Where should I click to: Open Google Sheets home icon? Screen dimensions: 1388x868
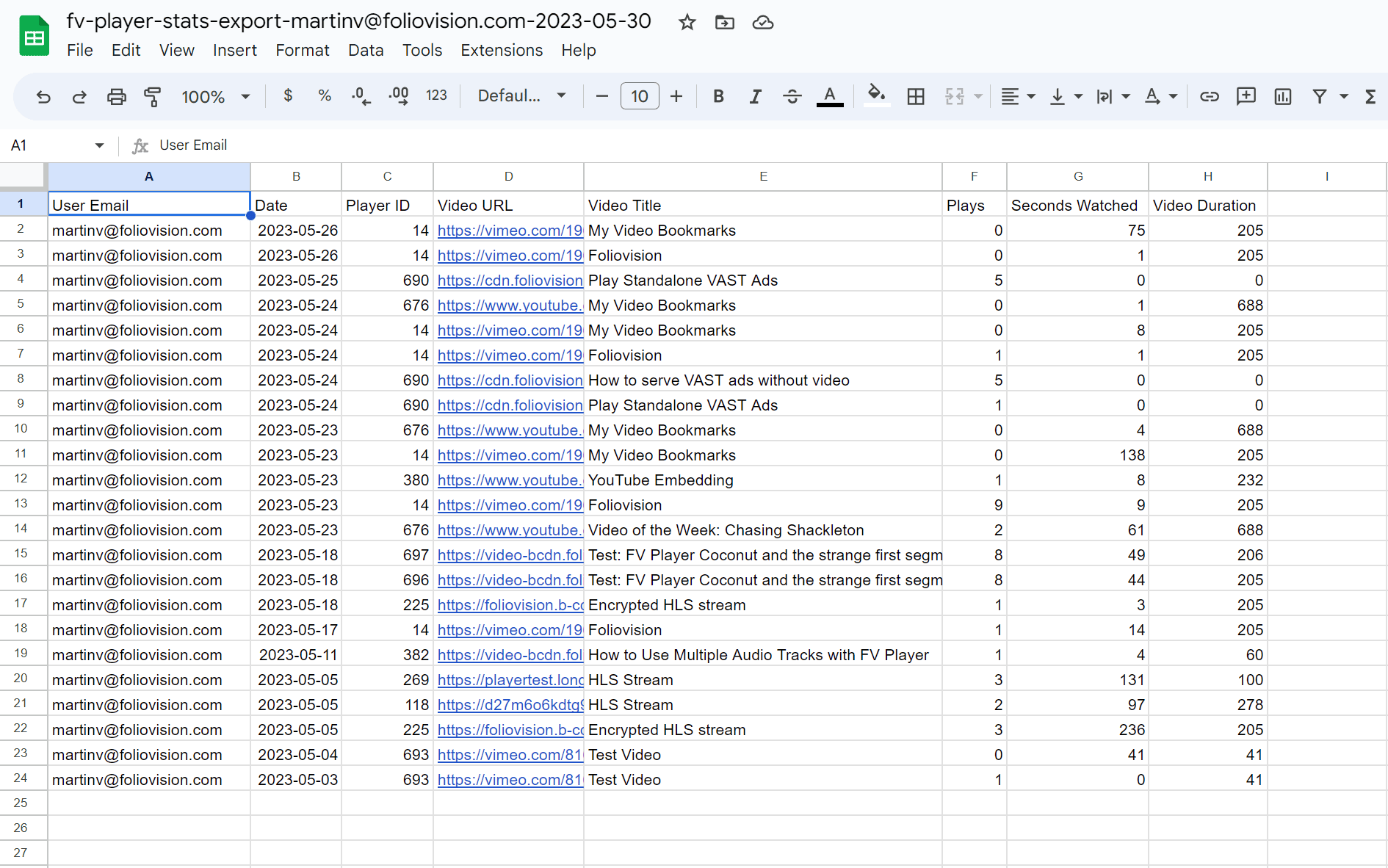35,35
